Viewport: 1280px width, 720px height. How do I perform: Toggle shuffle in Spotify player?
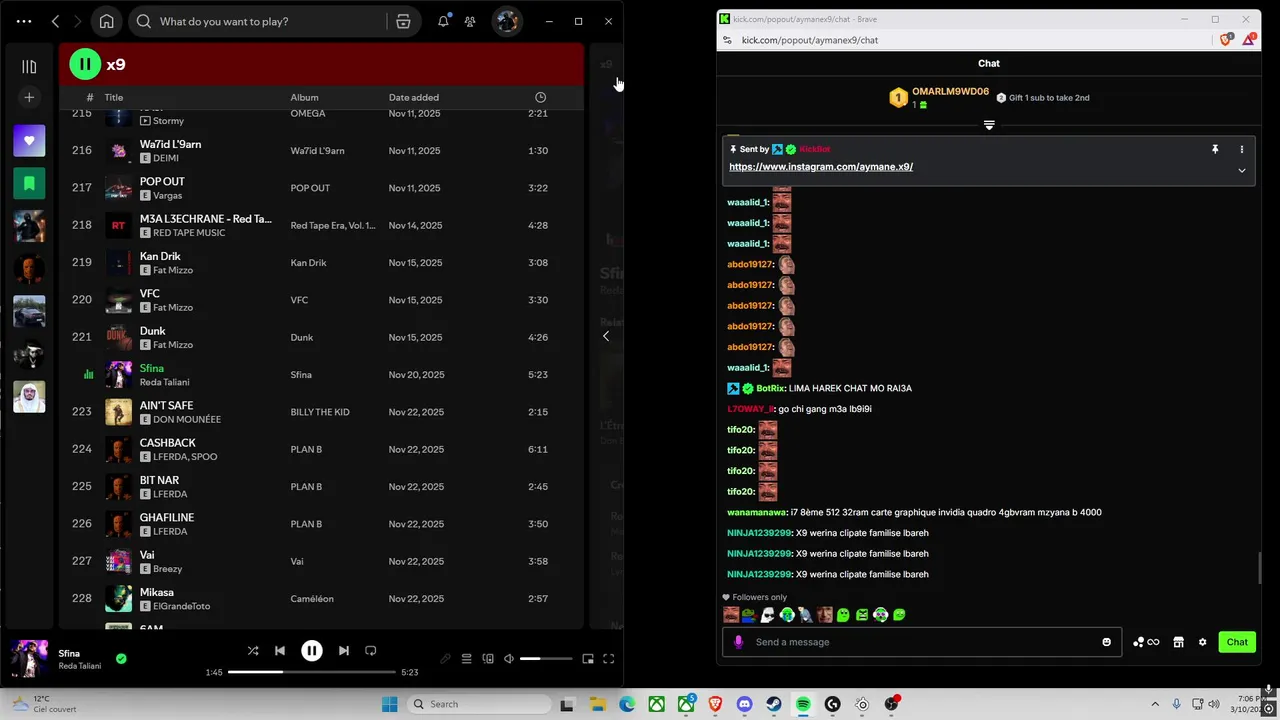(x=253, y=651)
